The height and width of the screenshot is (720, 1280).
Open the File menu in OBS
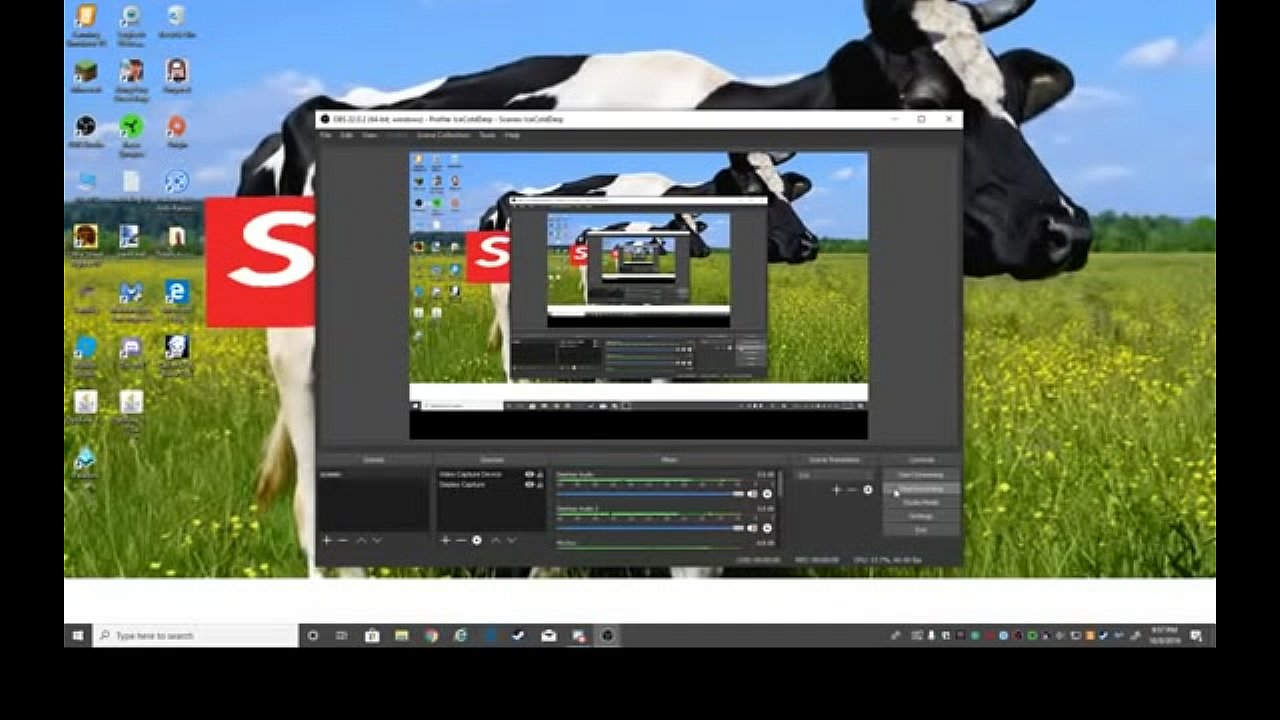(x=325, y=135)
